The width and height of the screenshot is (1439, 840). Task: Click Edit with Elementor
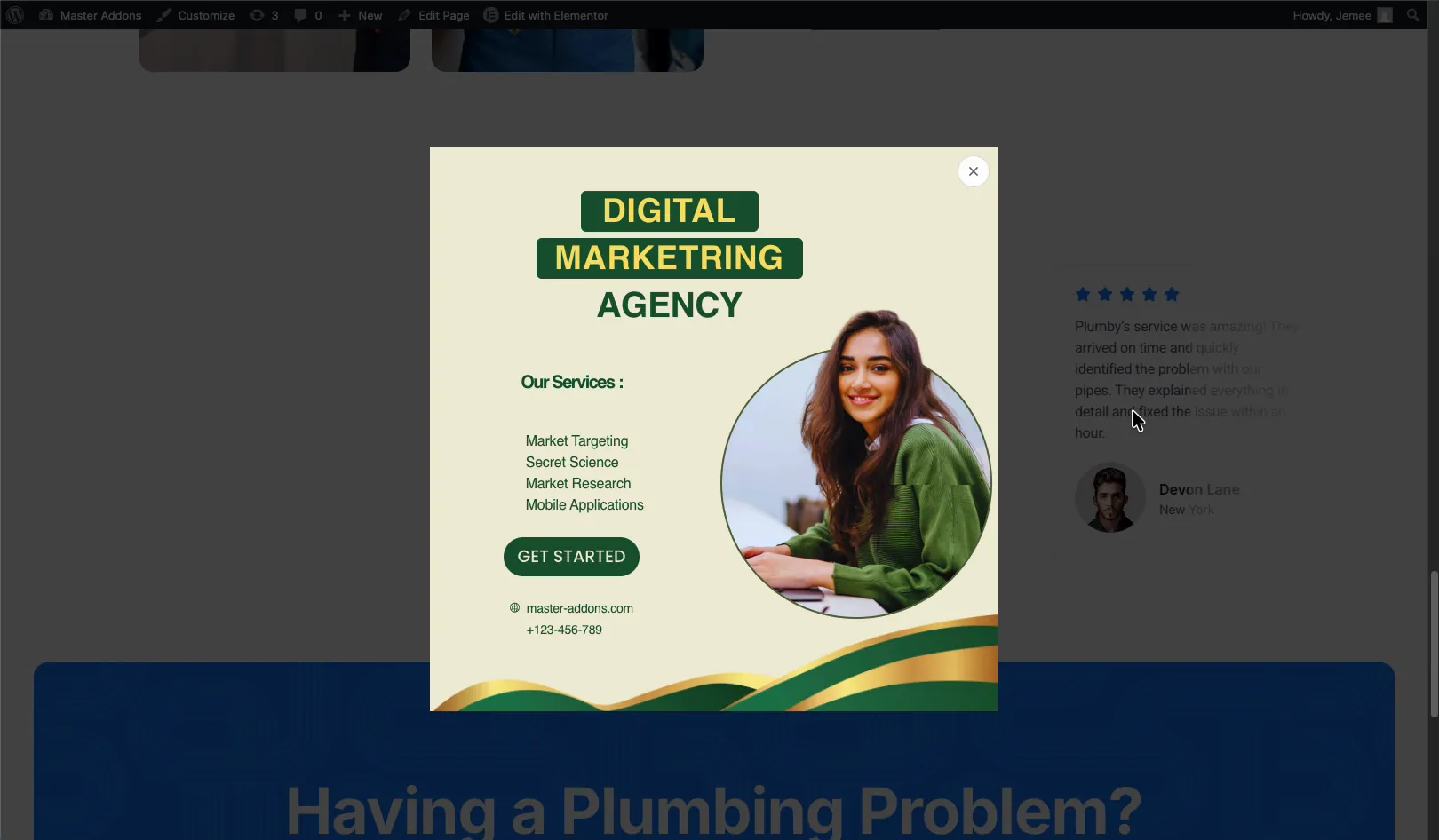click(546, 15)
